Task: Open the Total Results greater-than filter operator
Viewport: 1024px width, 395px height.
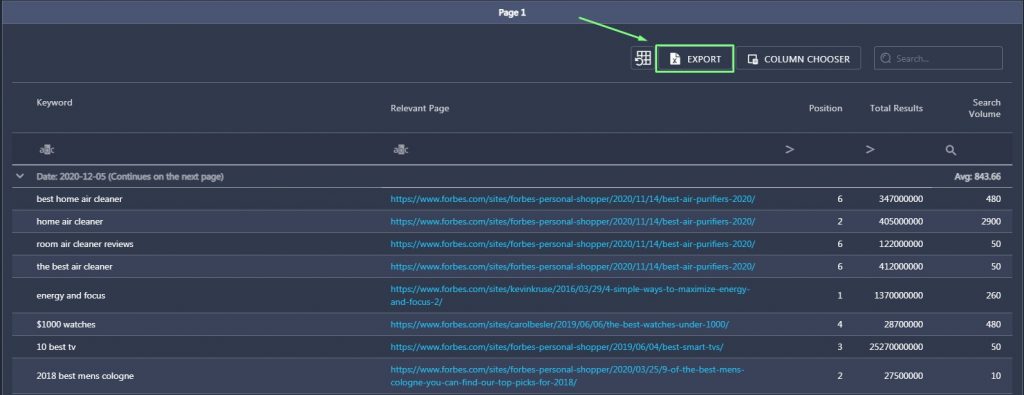Action: pos(870,150)
